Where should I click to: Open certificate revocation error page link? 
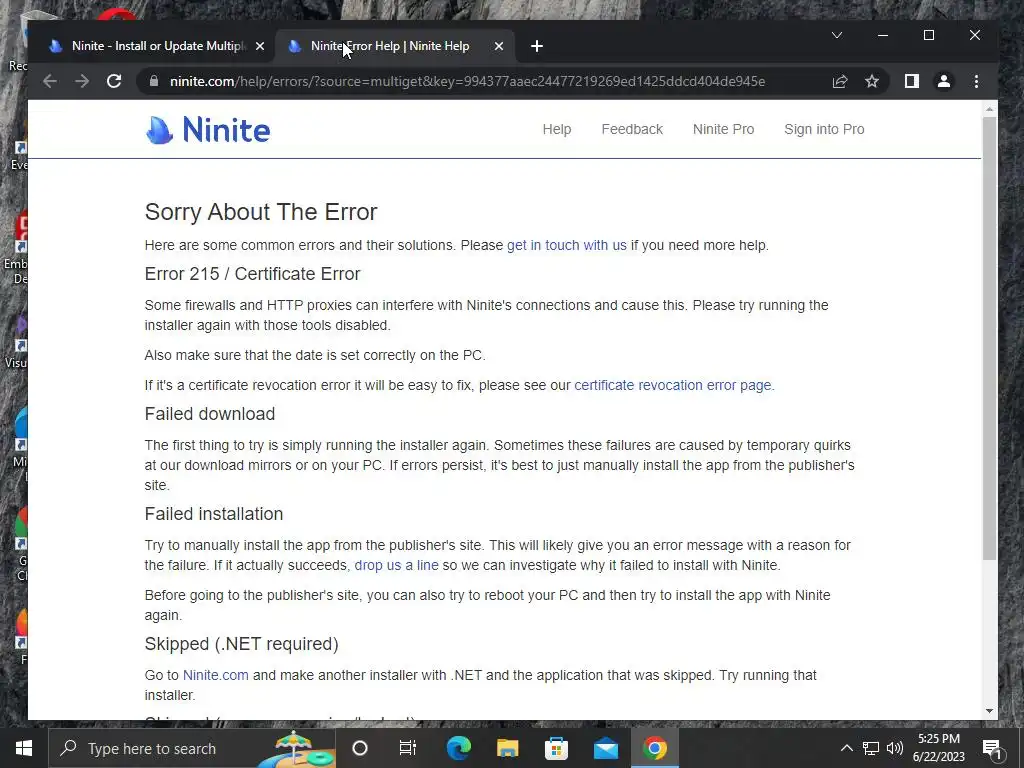(x=673, y=385)
